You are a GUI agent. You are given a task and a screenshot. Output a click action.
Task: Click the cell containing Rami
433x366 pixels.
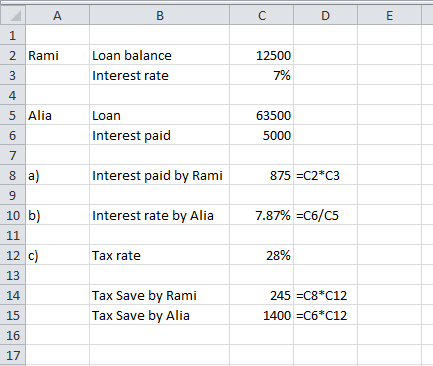pos(57,55)
